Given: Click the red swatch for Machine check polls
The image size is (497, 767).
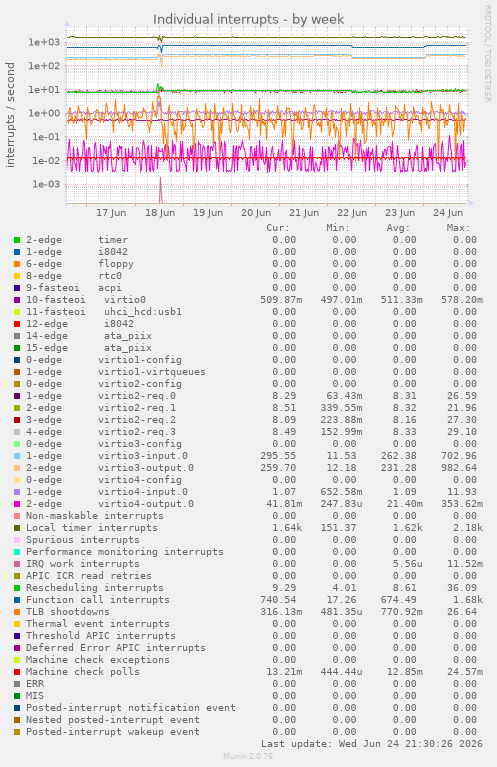Looking at the screenshot, I should 17,672.
